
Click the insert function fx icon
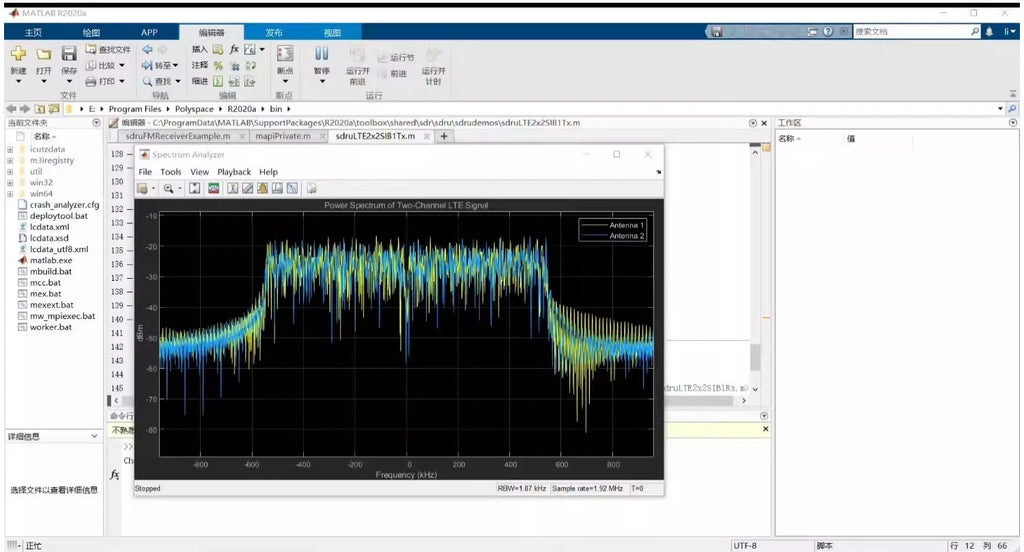234,50
